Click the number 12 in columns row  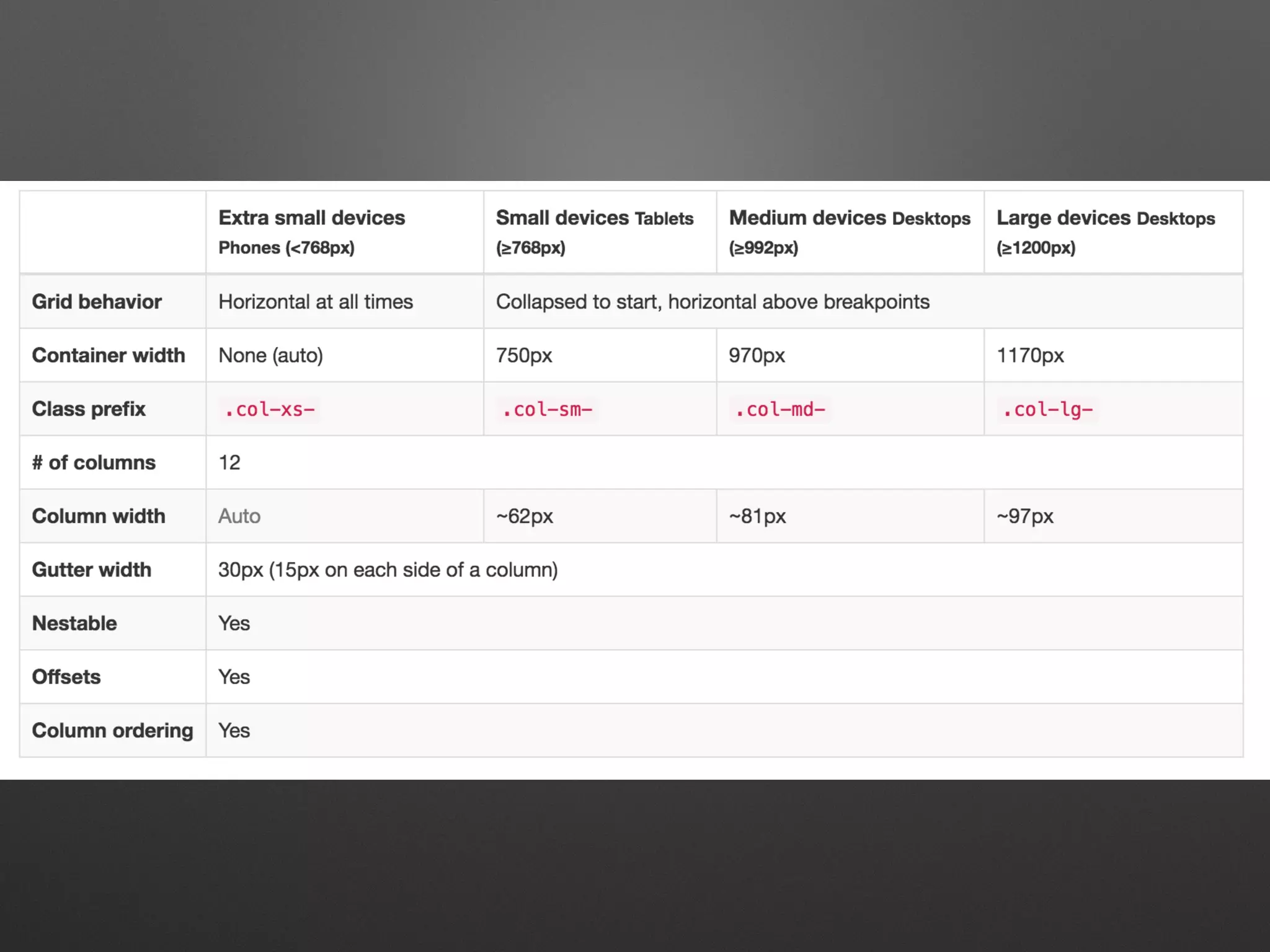229,462
